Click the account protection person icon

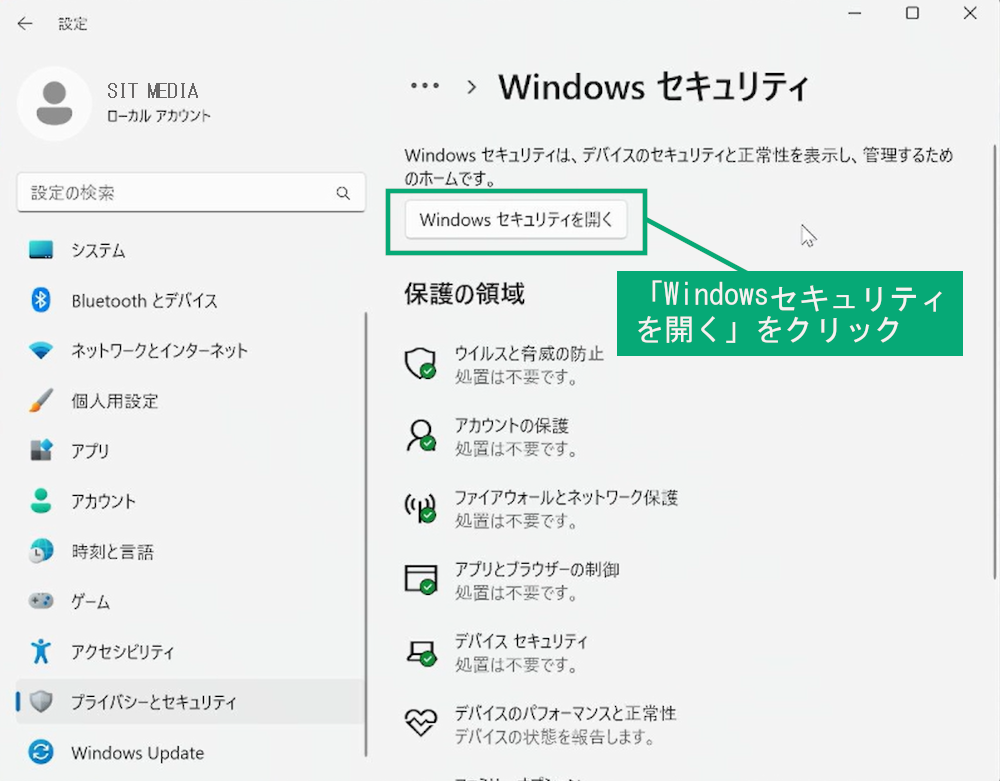point(420,435)
